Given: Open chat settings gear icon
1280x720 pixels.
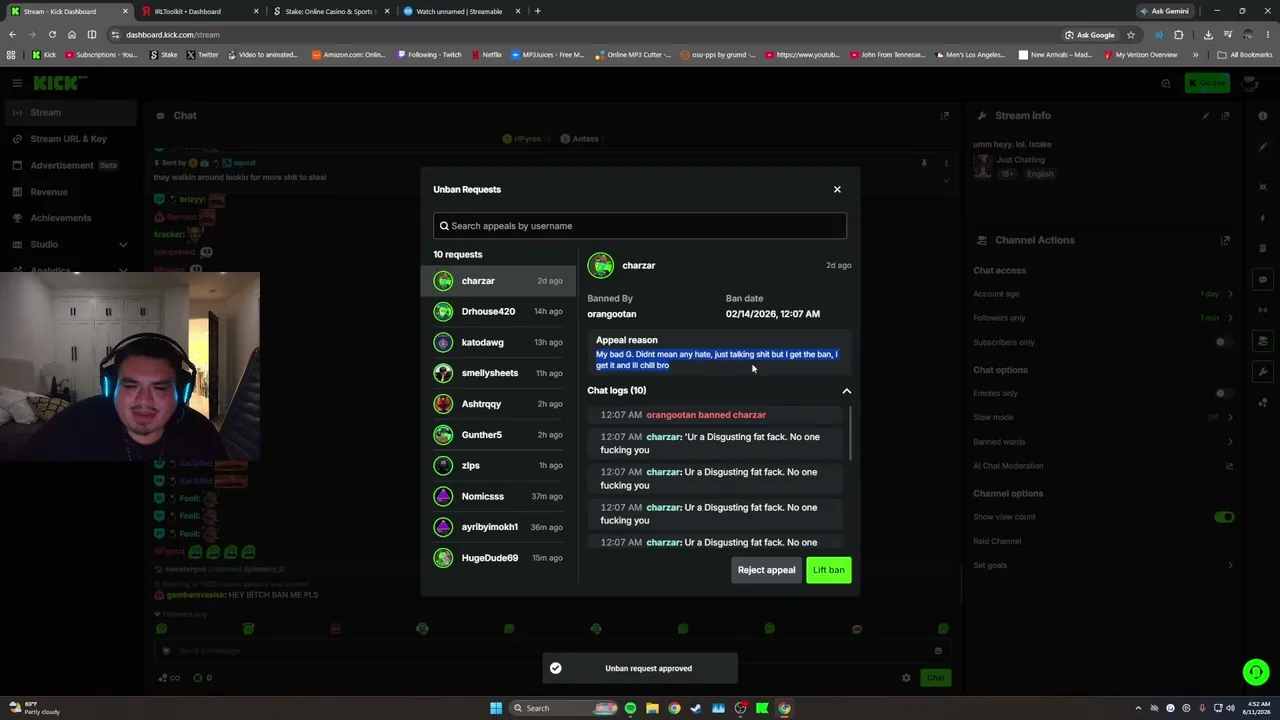Looking at the screenshot, I should click(x=906, y=678).
